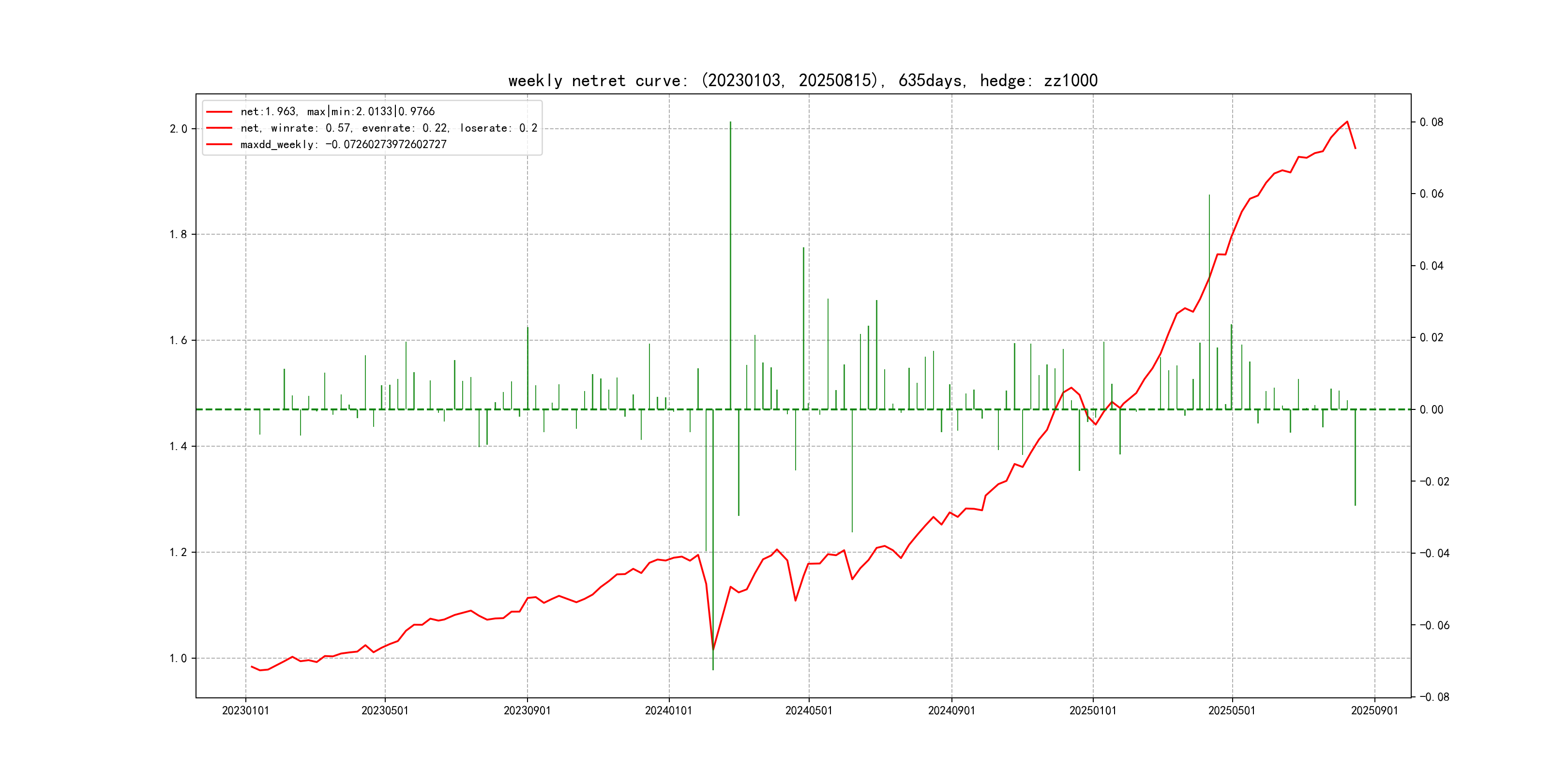Click the 20230501 x-axis date label
Screen dimensions: 1568x784
tap(385, 710)
